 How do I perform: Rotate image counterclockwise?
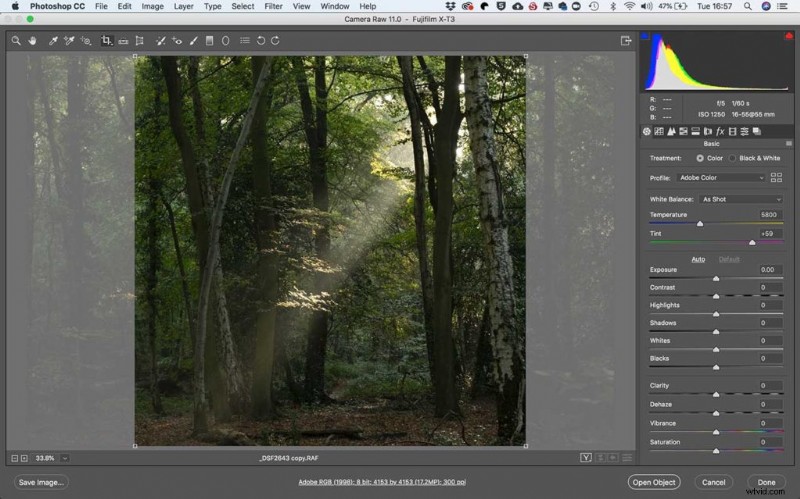click(261, 41)
